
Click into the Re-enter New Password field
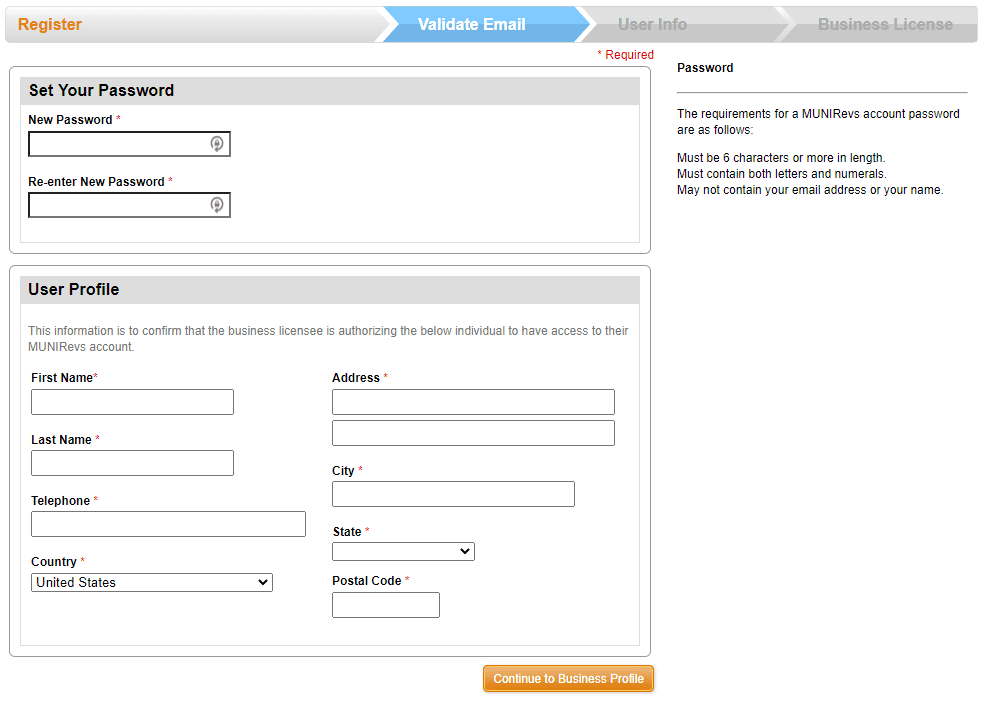click(118, 205)
